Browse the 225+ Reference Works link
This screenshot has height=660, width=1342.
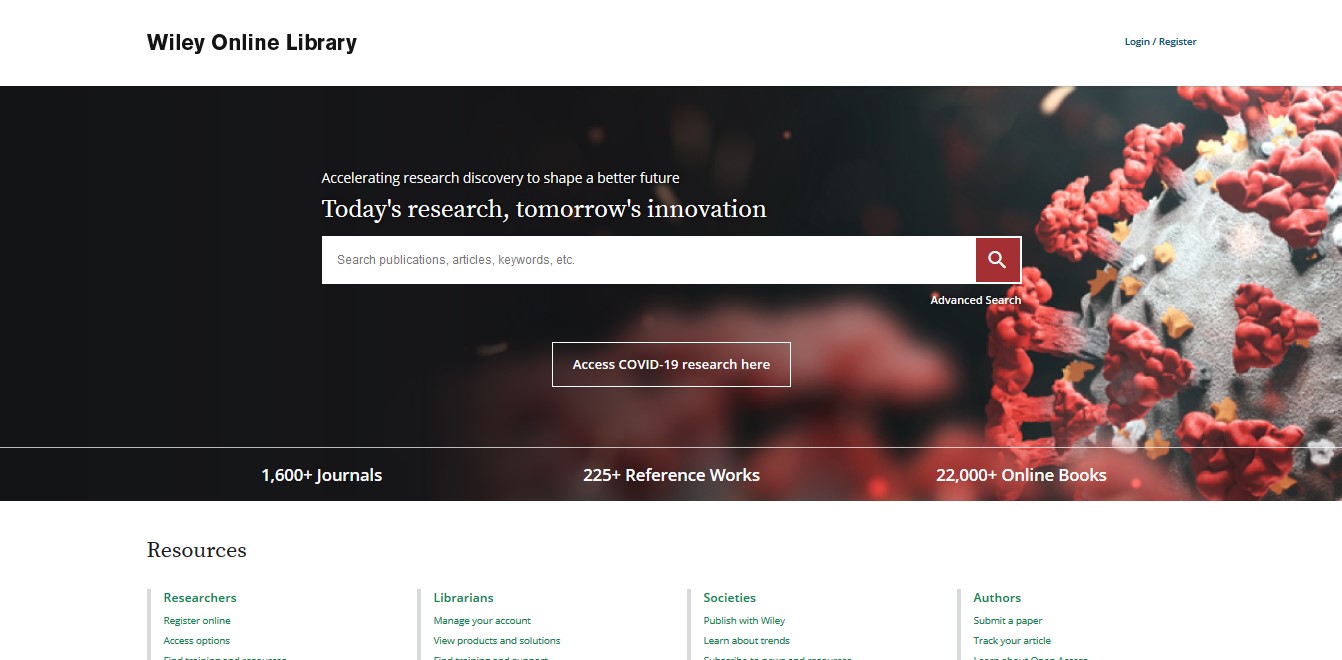point(671,475)
